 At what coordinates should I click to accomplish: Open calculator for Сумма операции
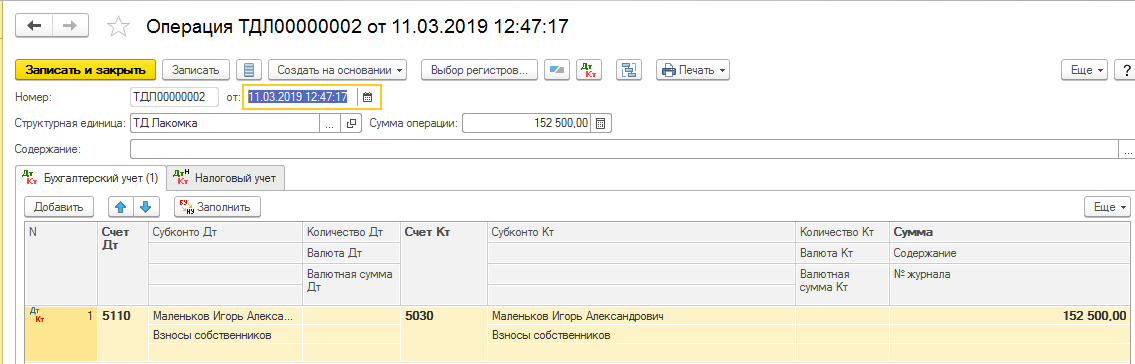pyautogui.click(x=601, y=123)
